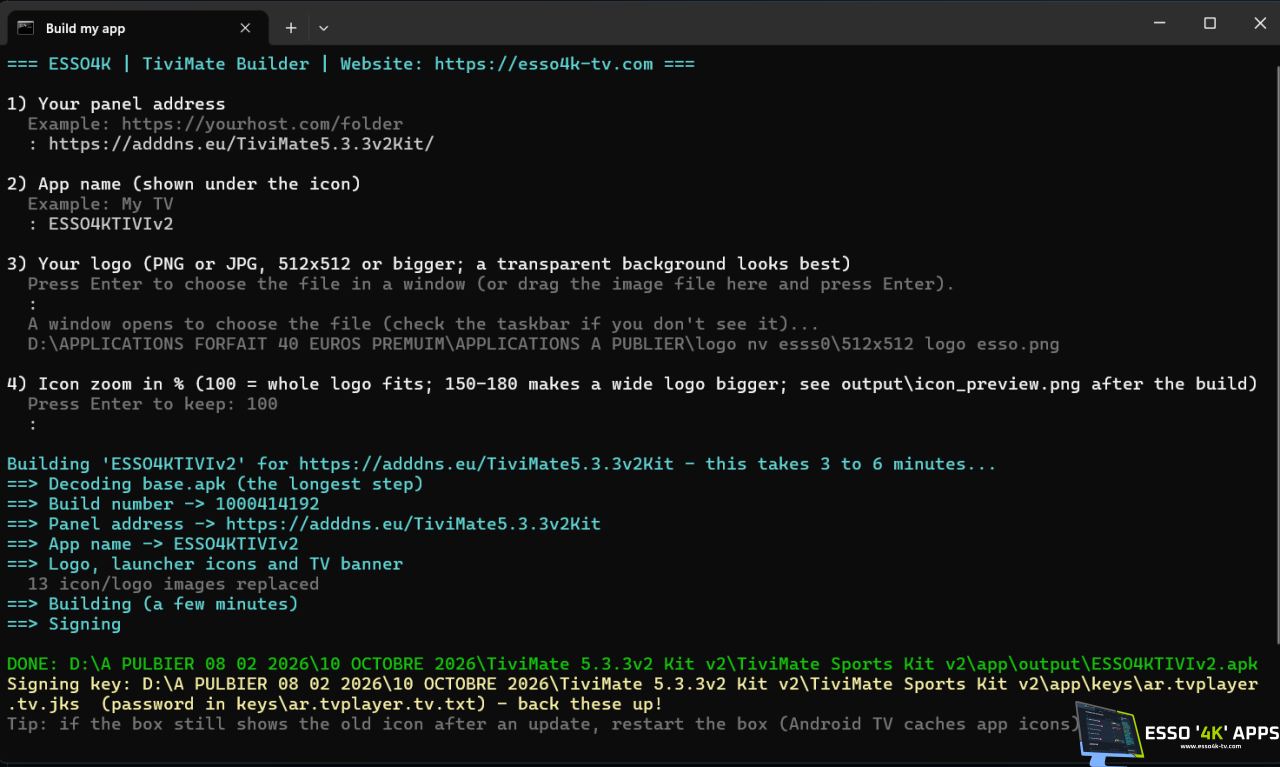Click '13 icon/logo images replaced' line

pyautogui.click(x=173, y=584)
